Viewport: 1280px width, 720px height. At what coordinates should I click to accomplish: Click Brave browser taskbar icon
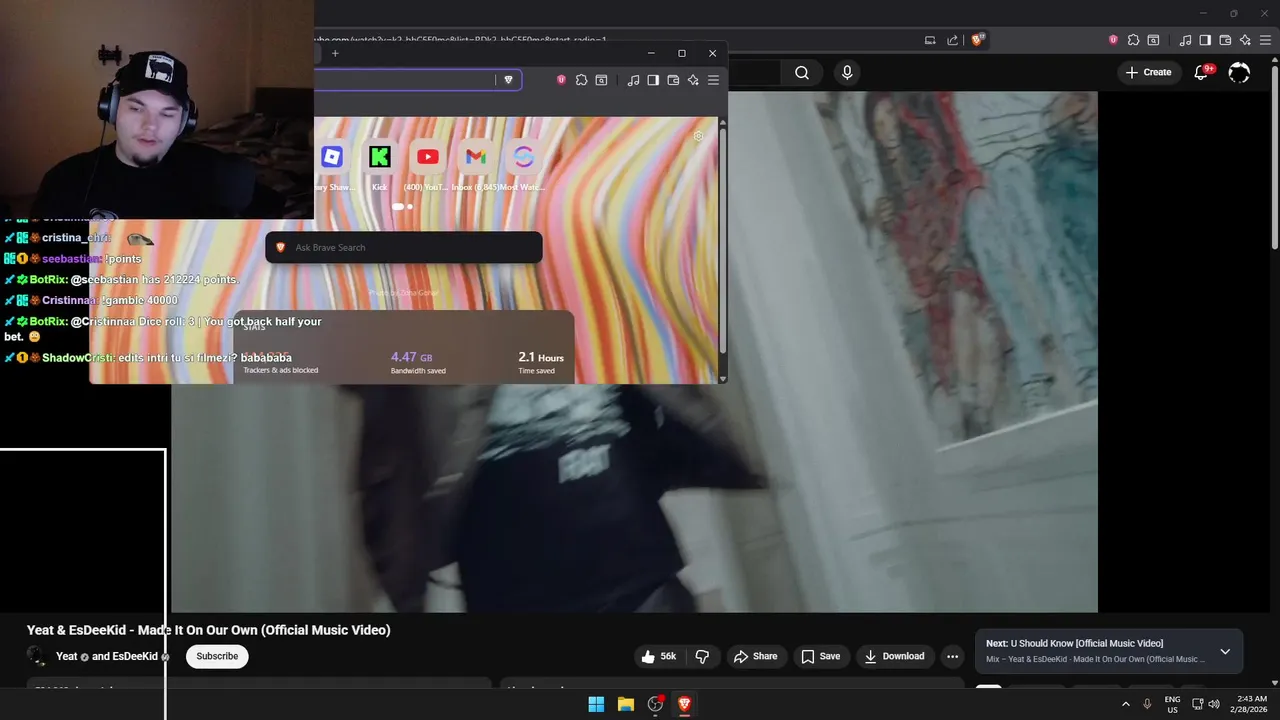tap(685, 704)
